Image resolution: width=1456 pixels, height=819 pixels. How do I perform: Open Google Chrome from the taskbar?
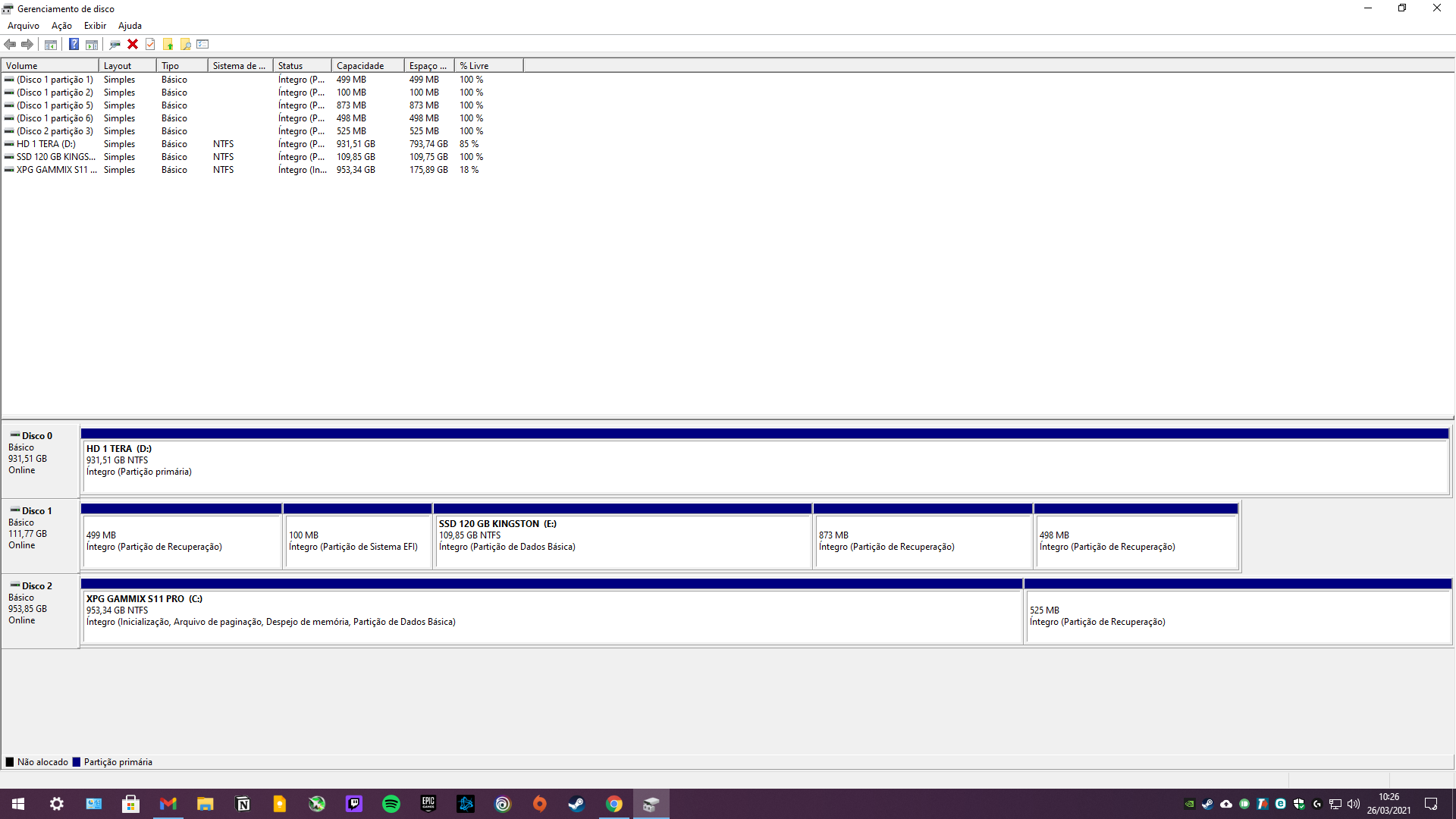tap(614, 804)
